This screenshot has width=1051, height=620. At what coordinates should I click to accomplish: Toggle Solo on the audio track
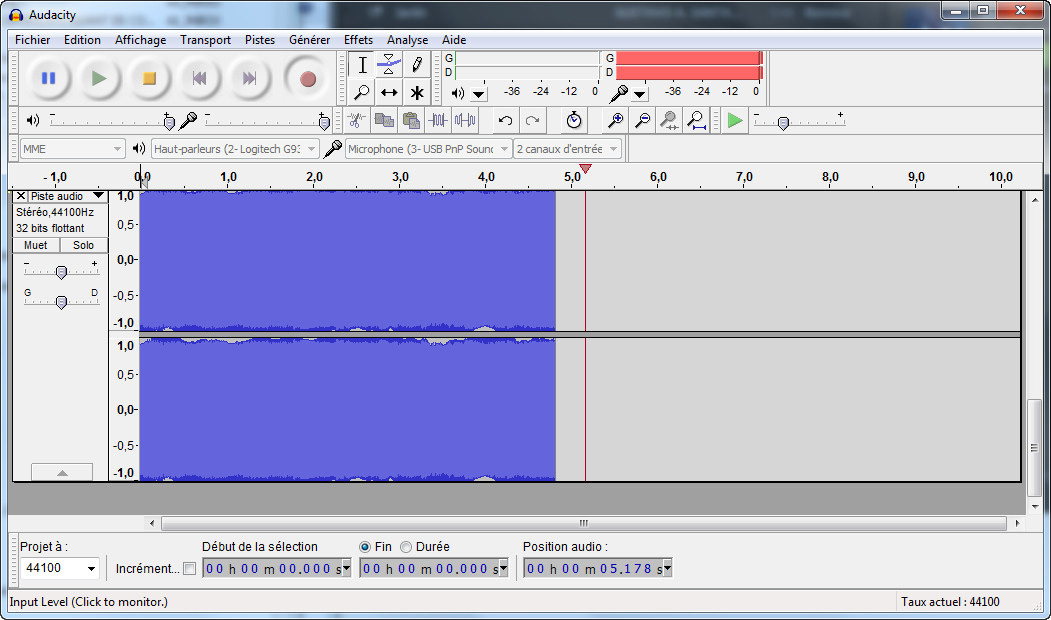84,245
